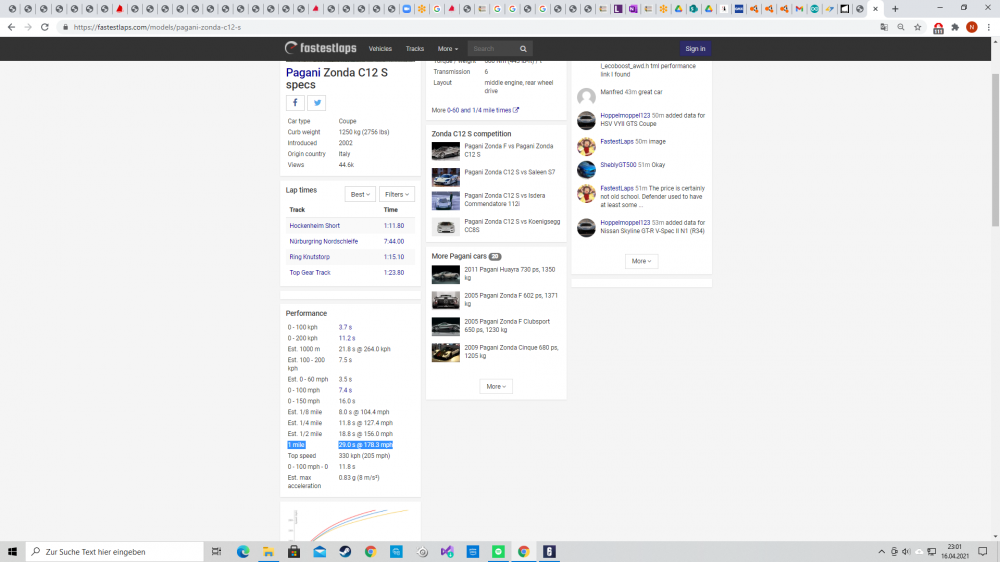Share the page on Facebook
This screenshot has height=562, width=1000.
tap(295, 103)
